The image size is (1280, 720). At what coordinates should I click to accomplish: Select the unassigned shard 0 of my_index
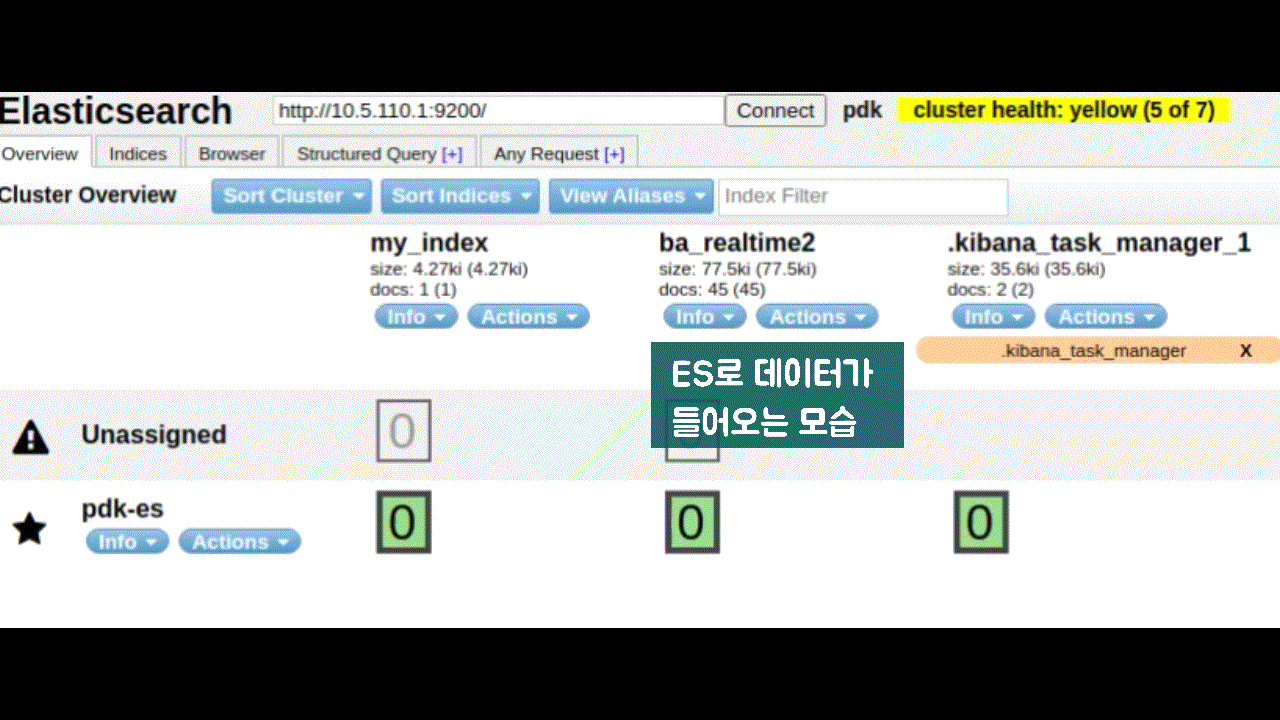403,431
